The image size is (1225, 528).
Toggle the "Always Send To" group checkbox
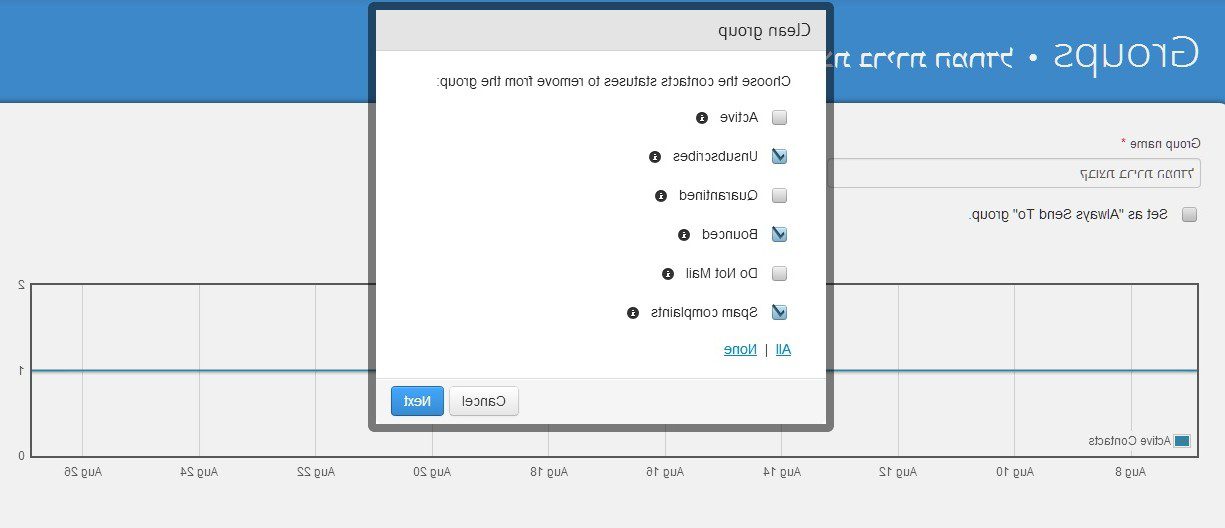pos(1189,214)
